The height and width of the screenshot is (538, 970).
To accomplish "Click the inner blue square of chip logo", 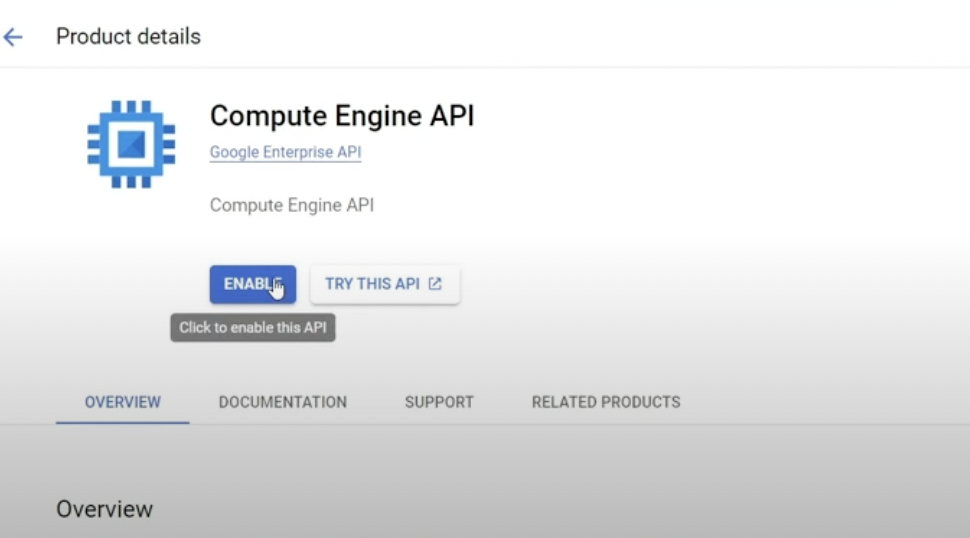I will (131, 145).
